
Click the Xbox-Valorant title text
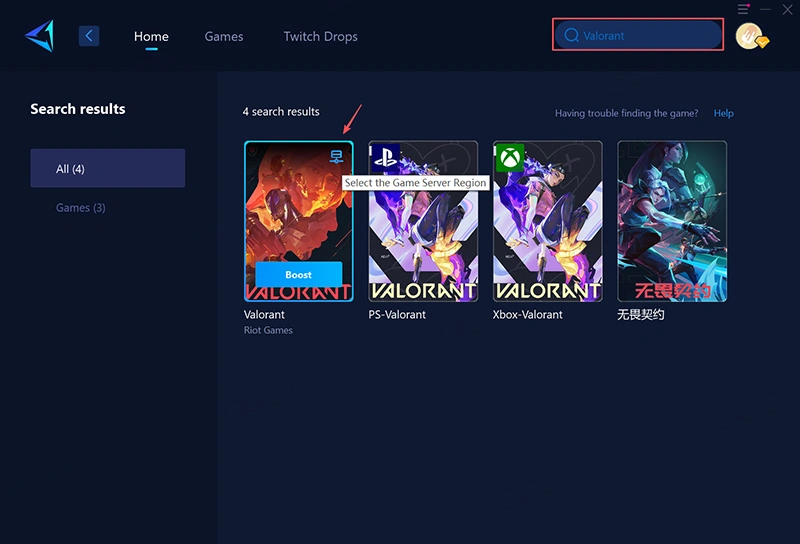pos(528,315)
